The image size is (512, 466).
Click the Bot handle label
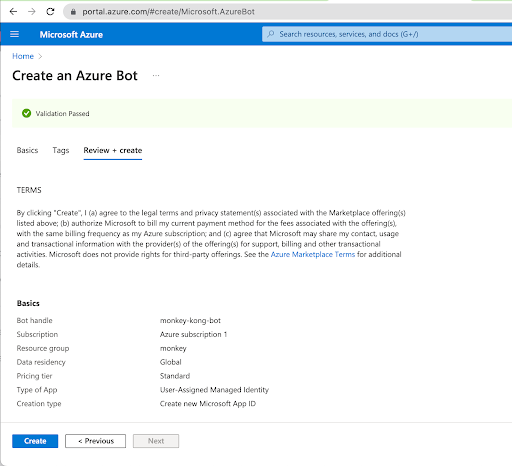pos(34,320)
